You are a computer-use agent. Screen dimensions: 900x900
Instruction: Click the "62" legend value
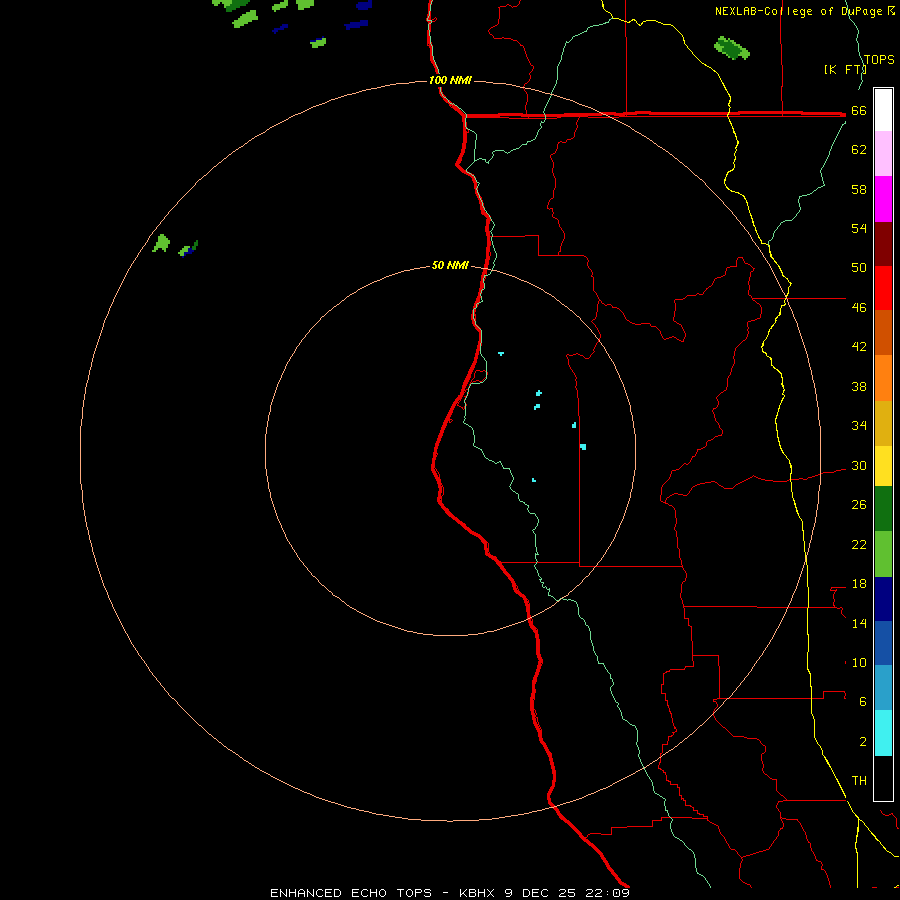(x=859, y=150)
